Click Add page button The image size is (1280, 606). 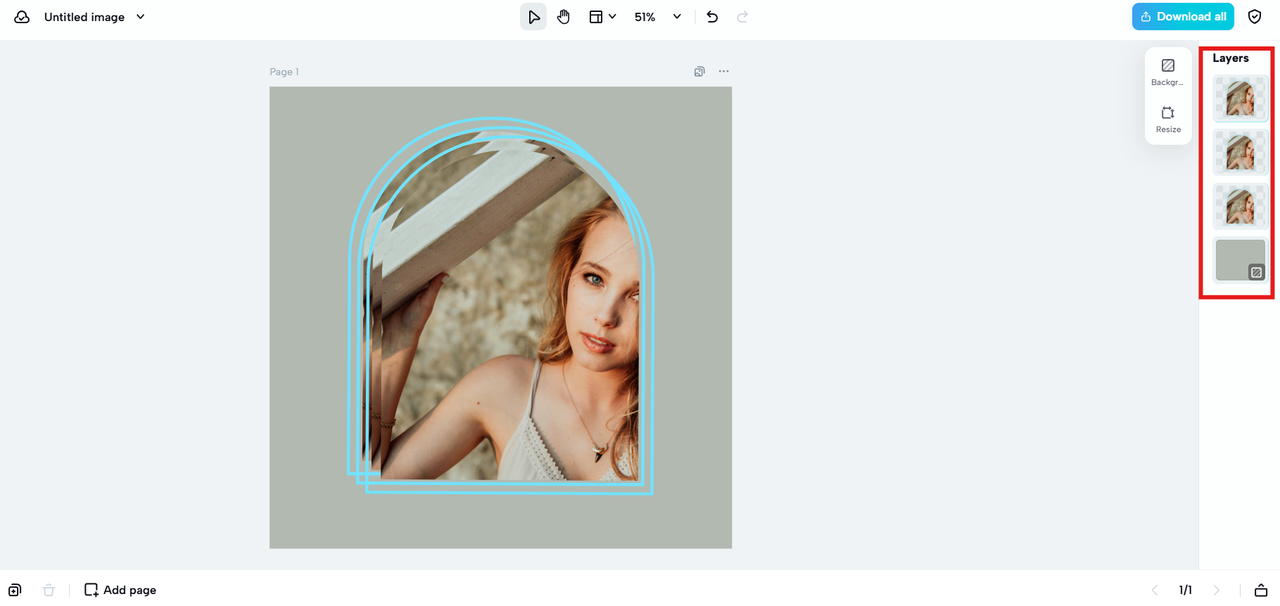[120, 590]
